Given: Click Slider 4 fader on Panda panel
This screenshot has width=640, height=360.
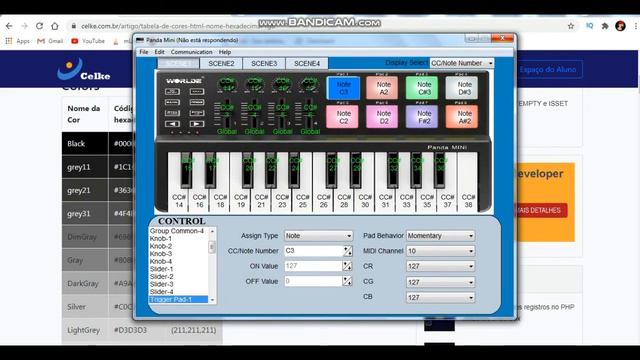Looking at the screenshot, I should pos(309,114).
